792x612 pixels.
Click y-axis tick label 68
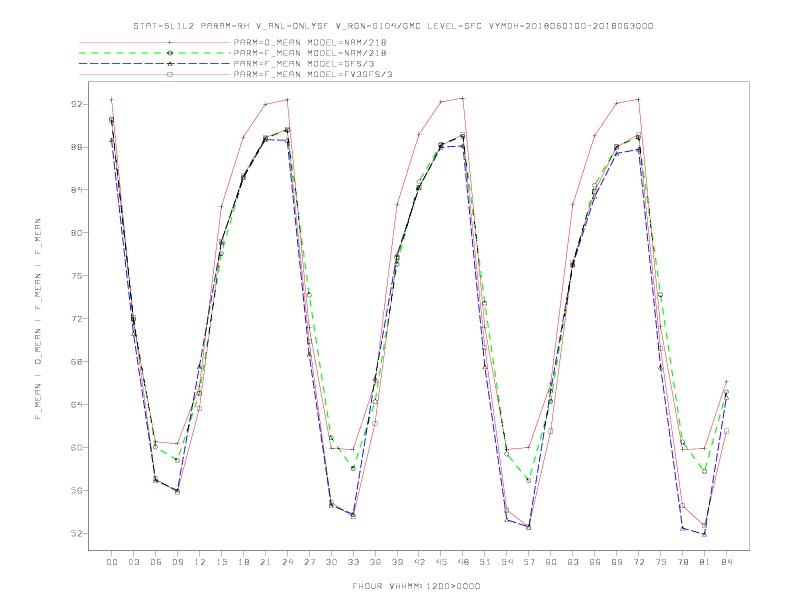tap(77, 362)
